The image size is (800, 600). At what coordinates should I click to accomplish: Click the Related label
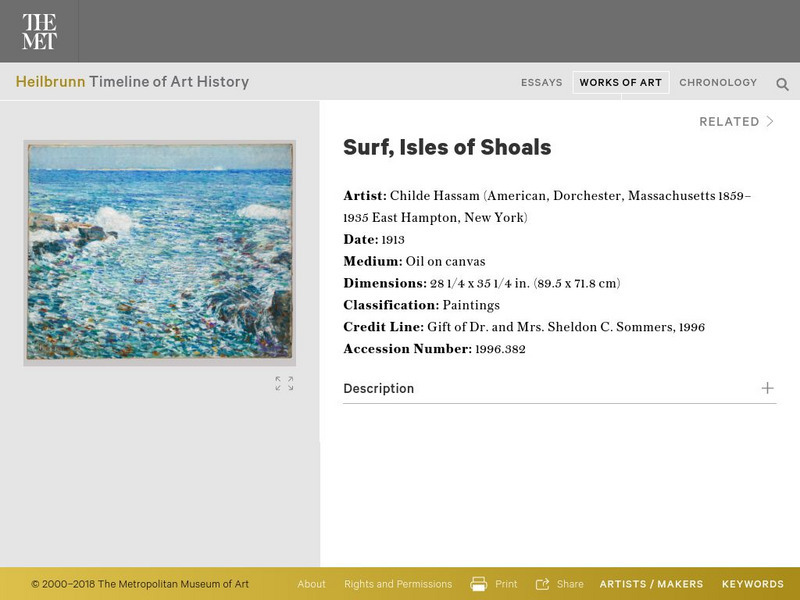[729, 121]
